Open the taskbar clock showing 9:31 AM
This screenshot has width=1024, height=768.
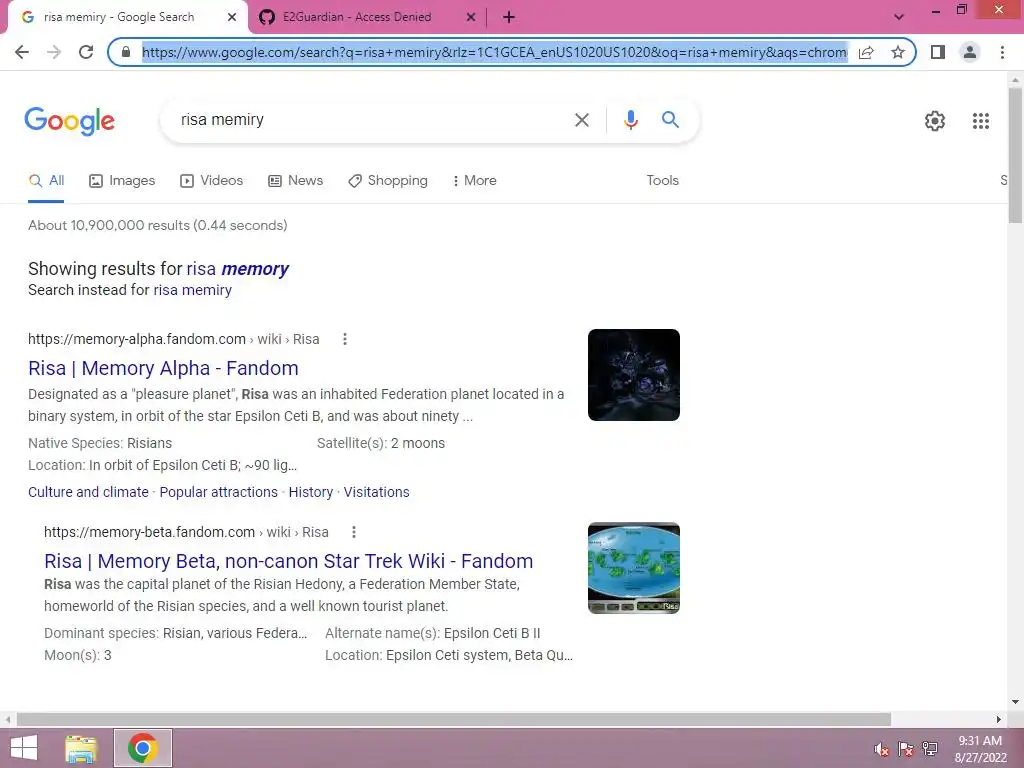pos(980,749)
